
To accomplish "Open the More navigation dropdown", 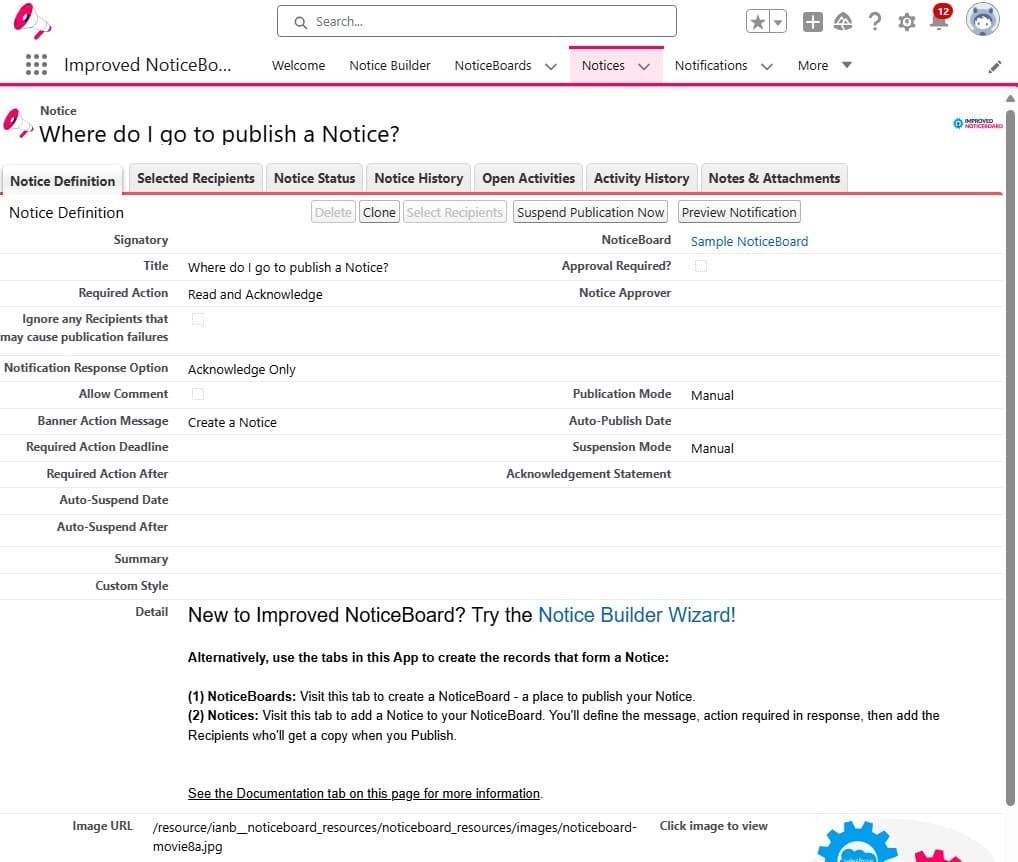I will tap(824, 66).
